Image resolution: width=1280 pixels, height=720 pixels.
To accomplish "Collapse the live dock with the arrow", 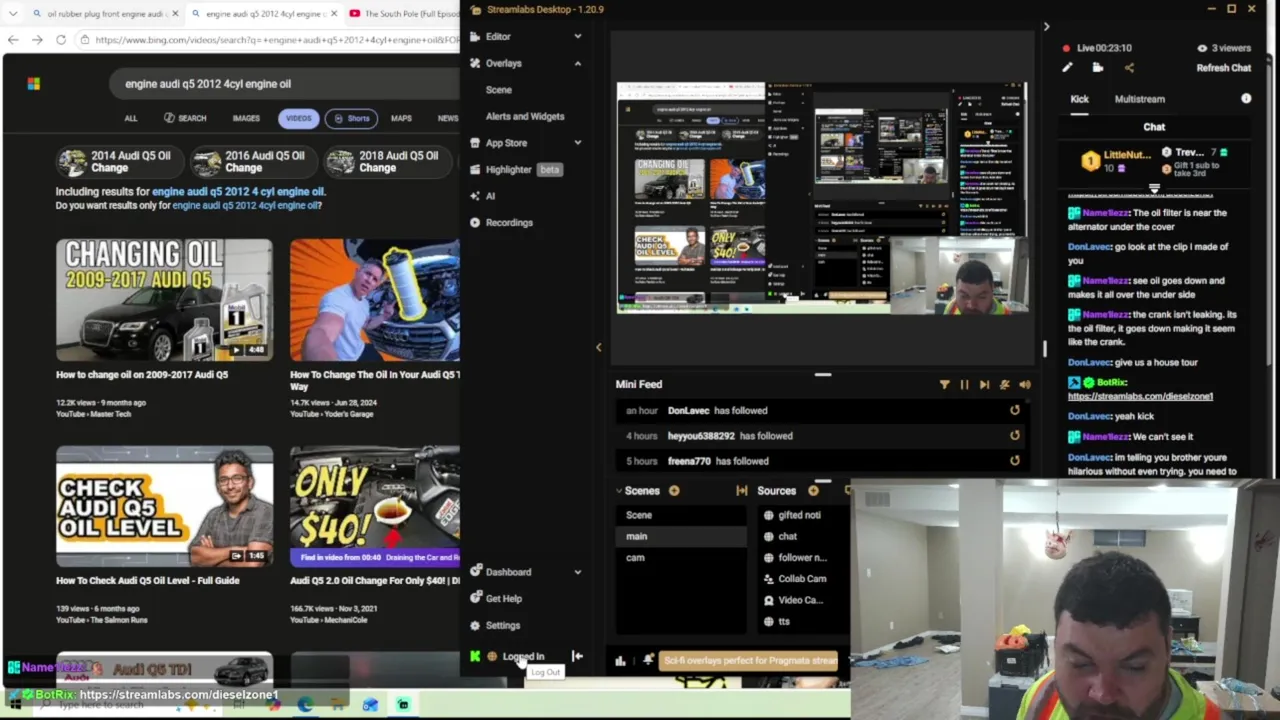I will pos(1046,27).
